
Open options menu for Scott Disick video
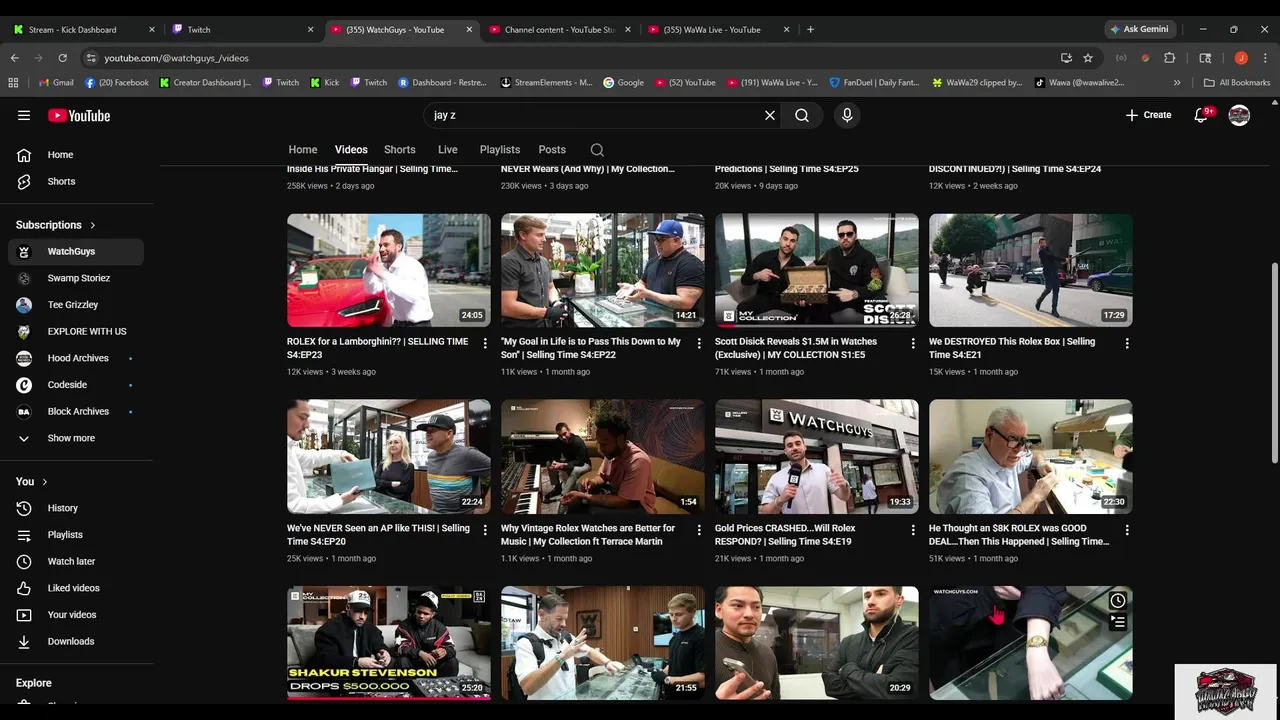click(x=913, y=343)
